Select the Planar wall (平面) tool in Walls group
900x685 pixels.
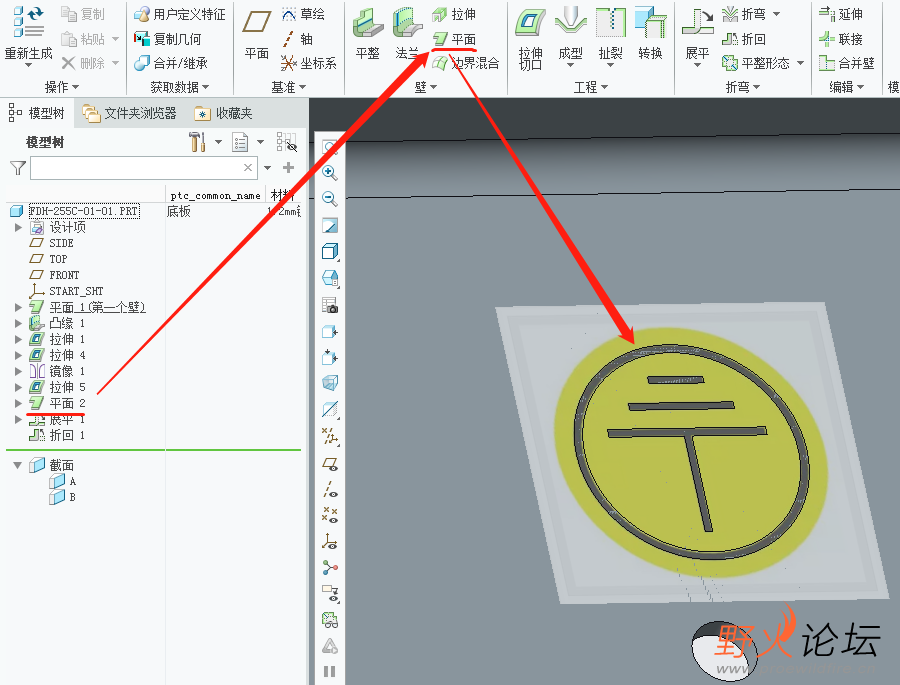454,39
